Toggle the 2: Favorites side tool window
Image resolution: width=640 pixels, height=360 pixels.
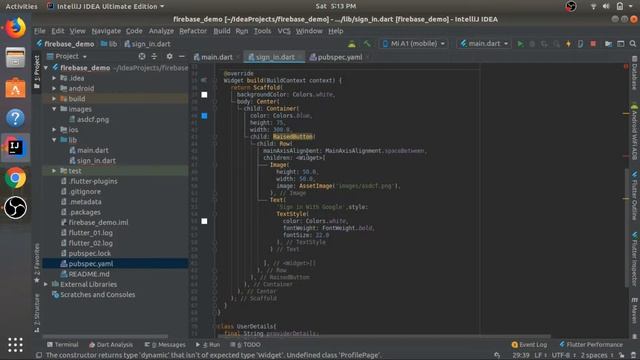(37, 262)
